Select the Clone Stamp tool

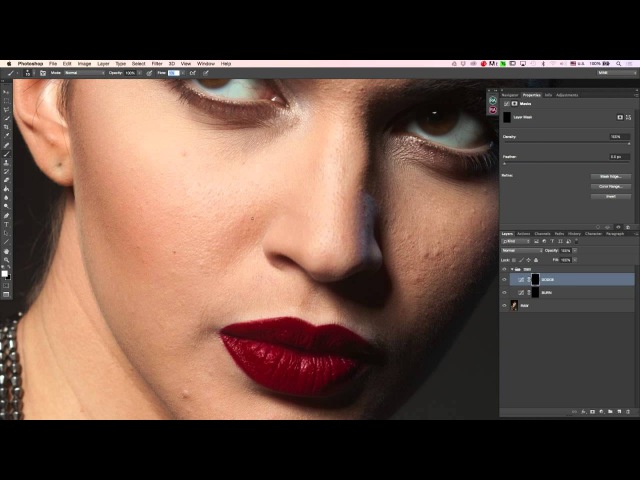point(6,162)
